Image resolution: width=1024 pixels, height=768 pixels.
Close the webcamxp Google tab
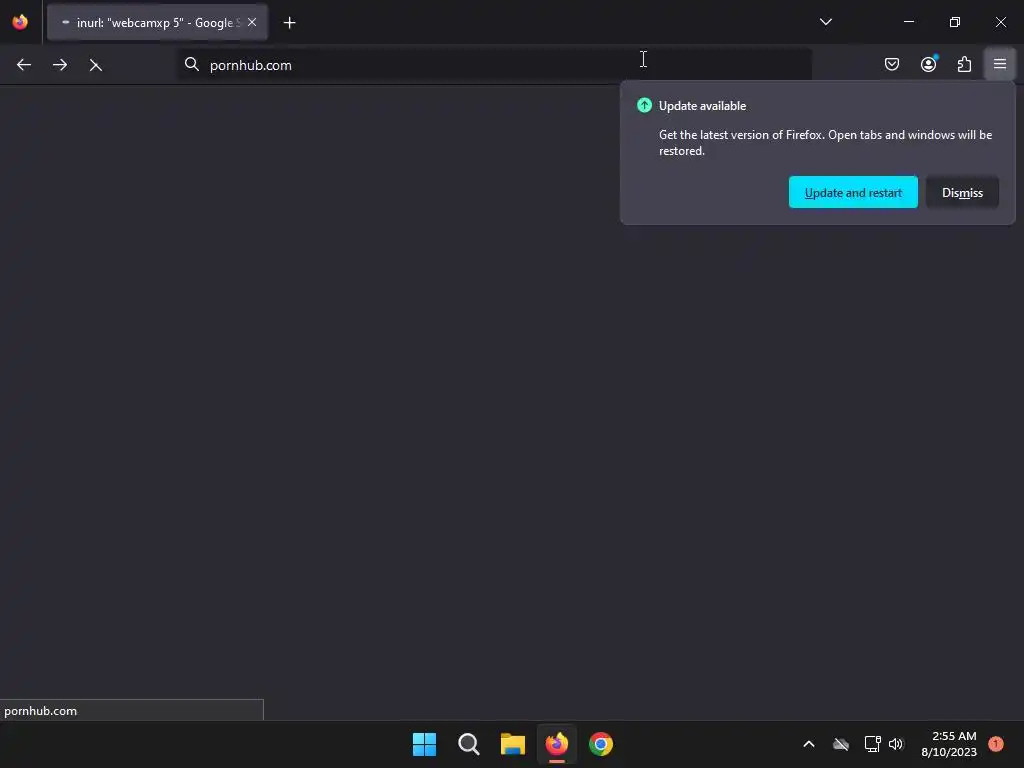[252, 22]
